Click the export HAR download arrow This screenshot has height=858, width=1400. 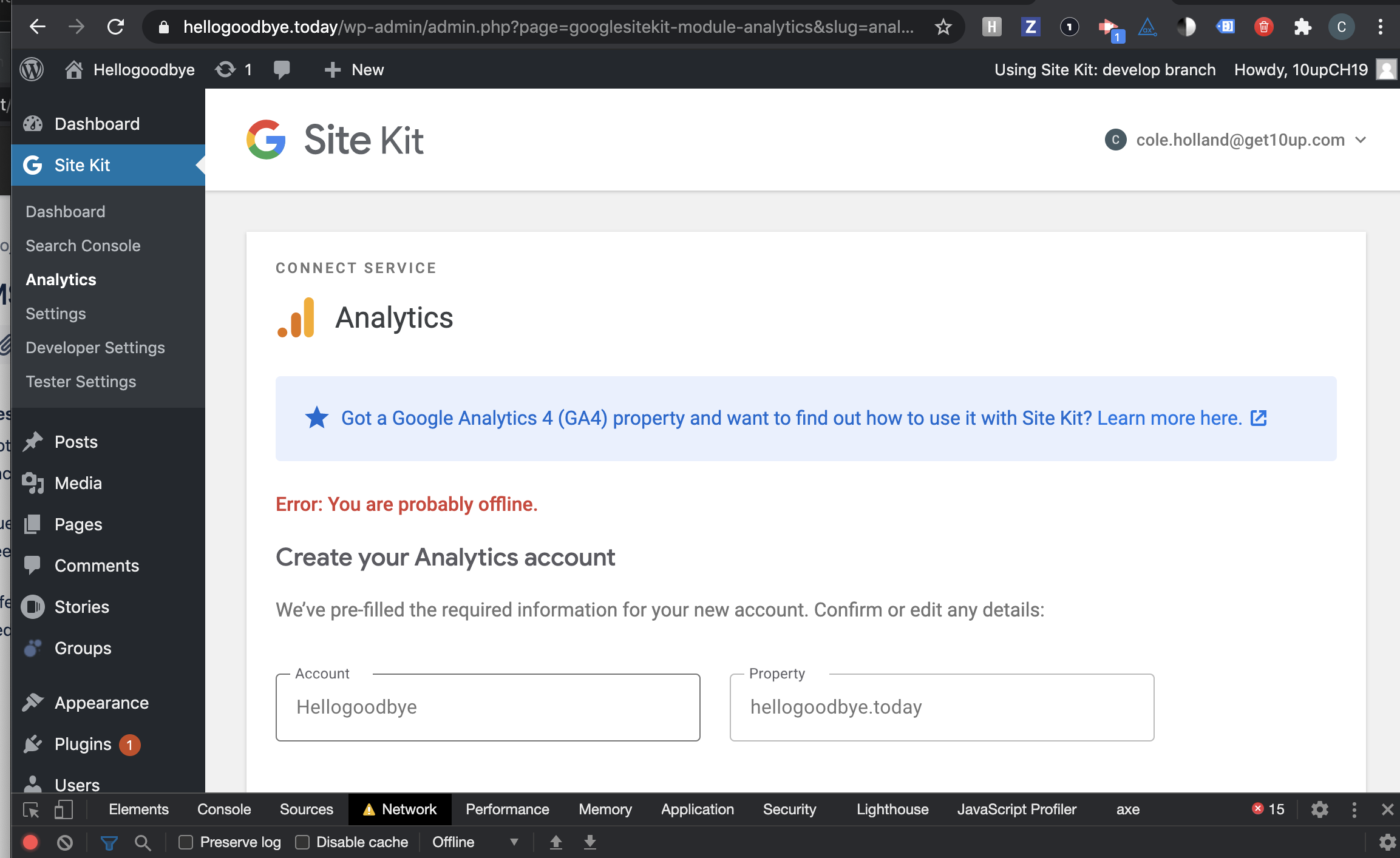(590, 842)
